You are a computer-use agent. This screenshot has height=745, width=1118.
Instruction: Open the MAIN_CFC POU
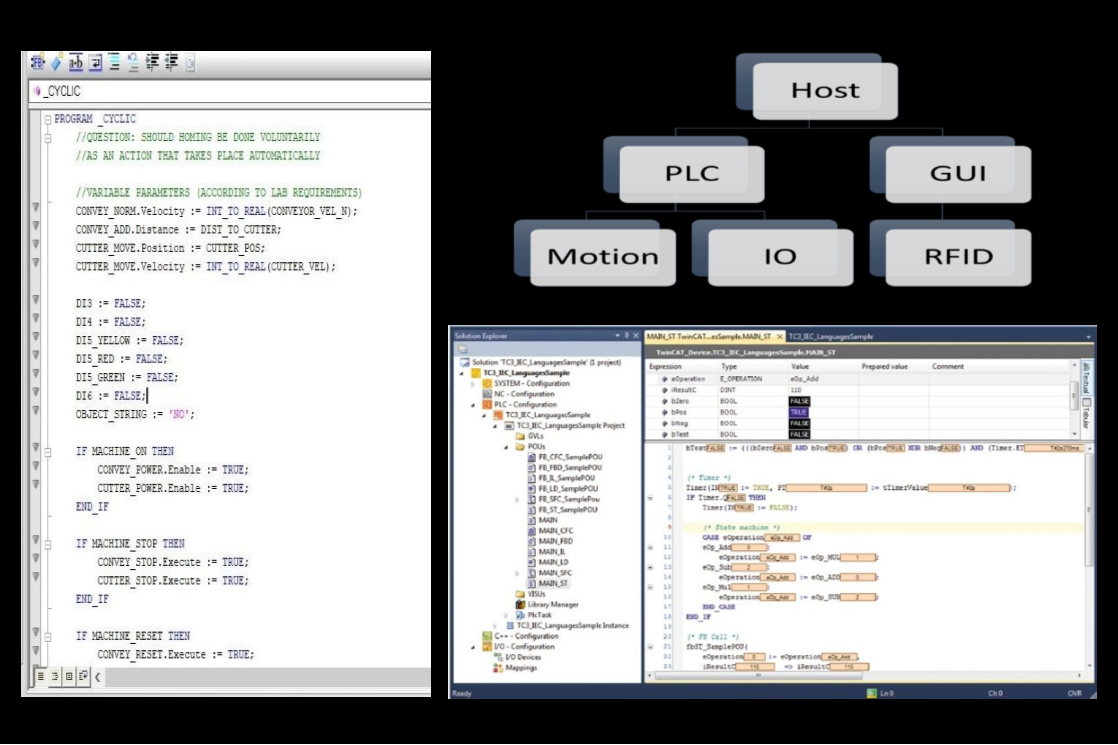click(x=555, y=530)
